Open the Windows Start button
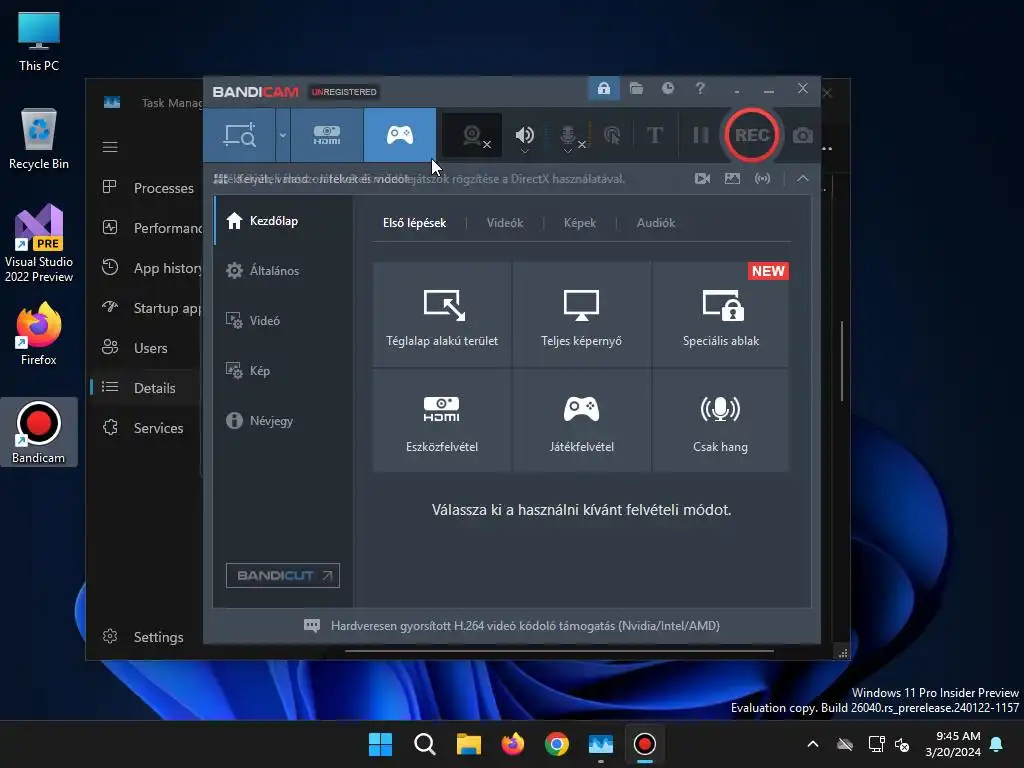Image resolution: width=1024 pixels, height=768 pixels. coord(380,744)
